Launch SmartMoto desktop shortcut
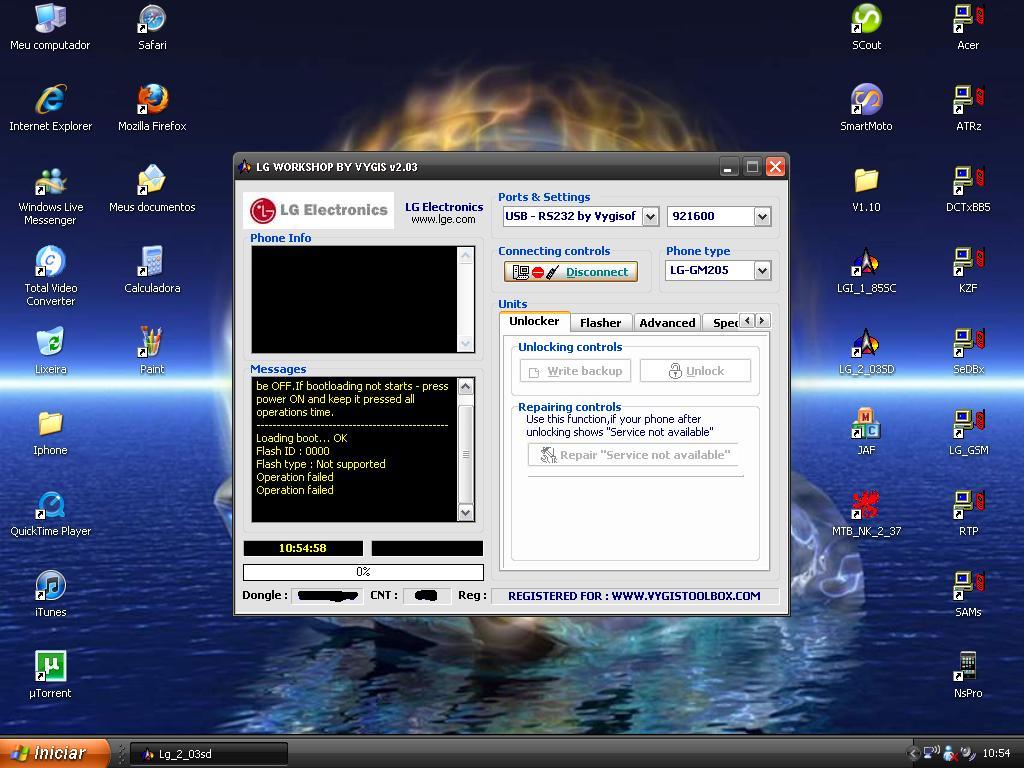The image size is (1024, 768). (x=866, y=108)
